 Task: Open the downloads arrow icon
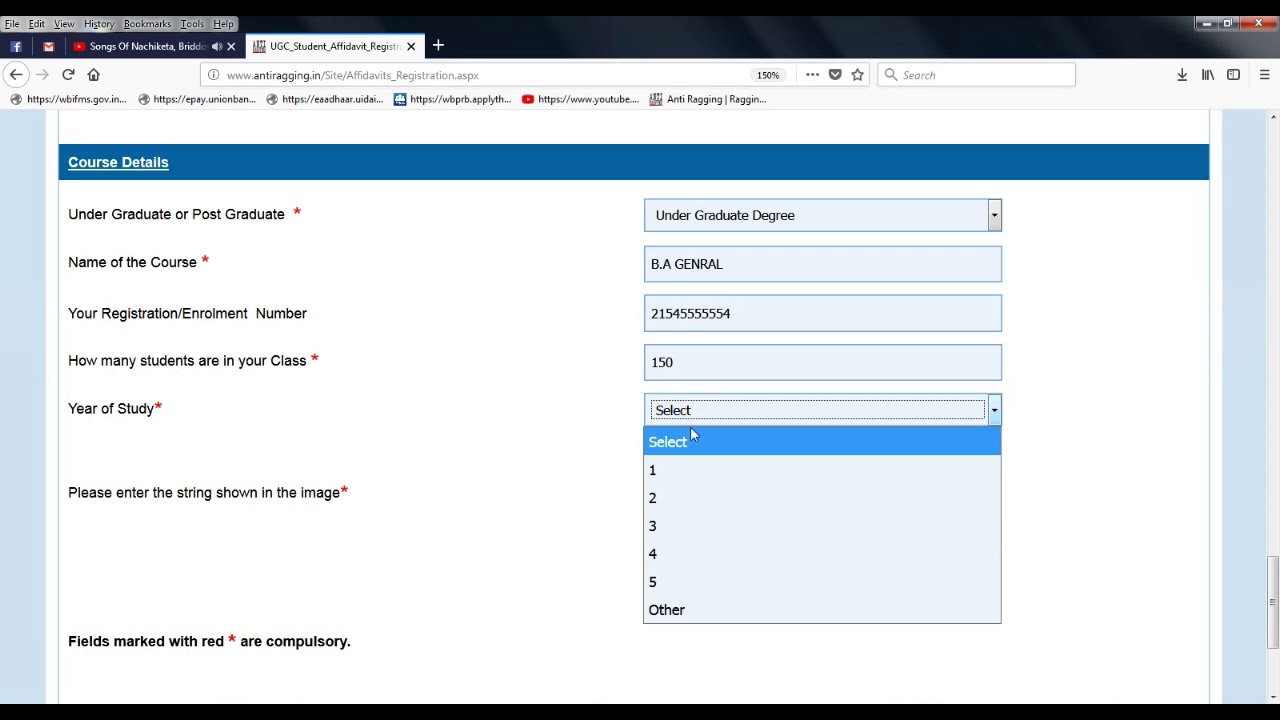[1182, 75]
